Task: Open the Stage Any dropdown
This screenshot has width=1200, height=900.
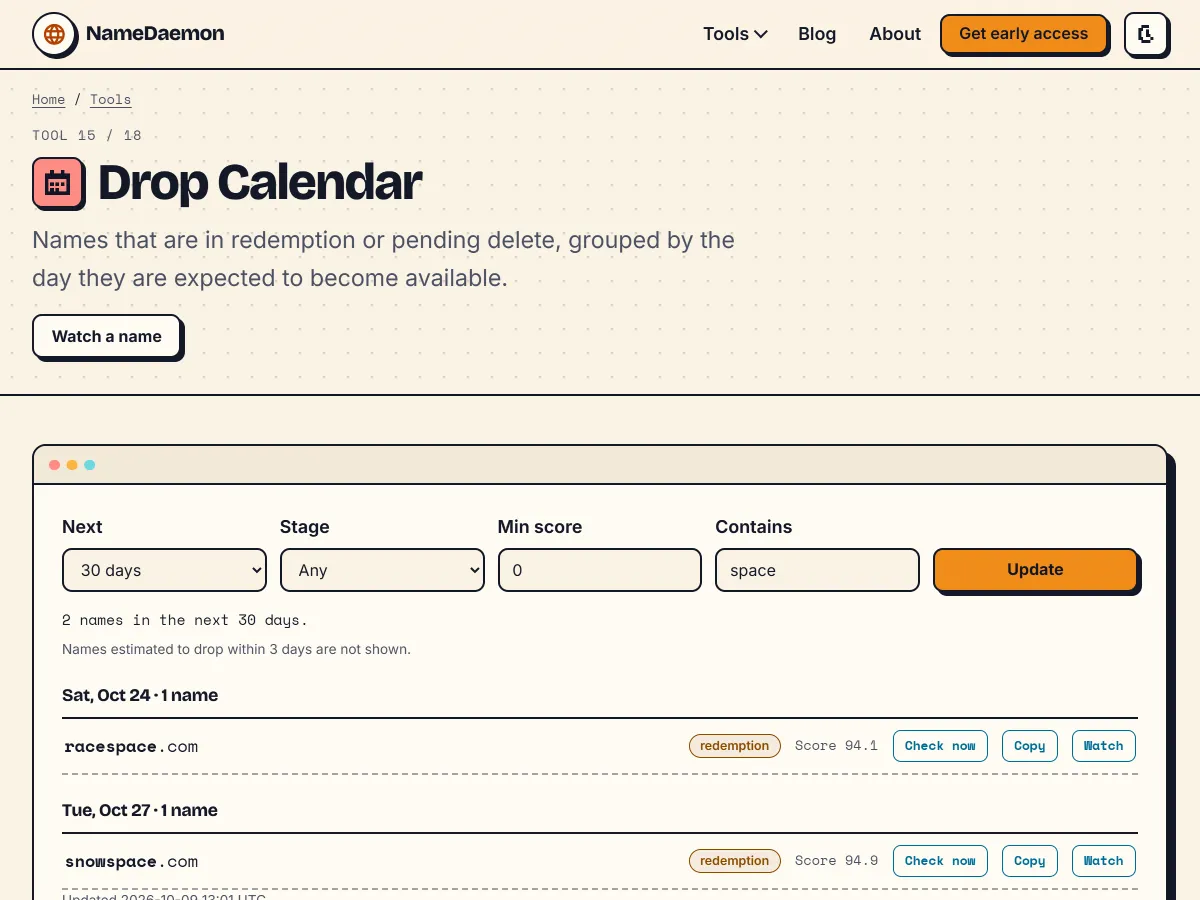Action: point(382,570)
